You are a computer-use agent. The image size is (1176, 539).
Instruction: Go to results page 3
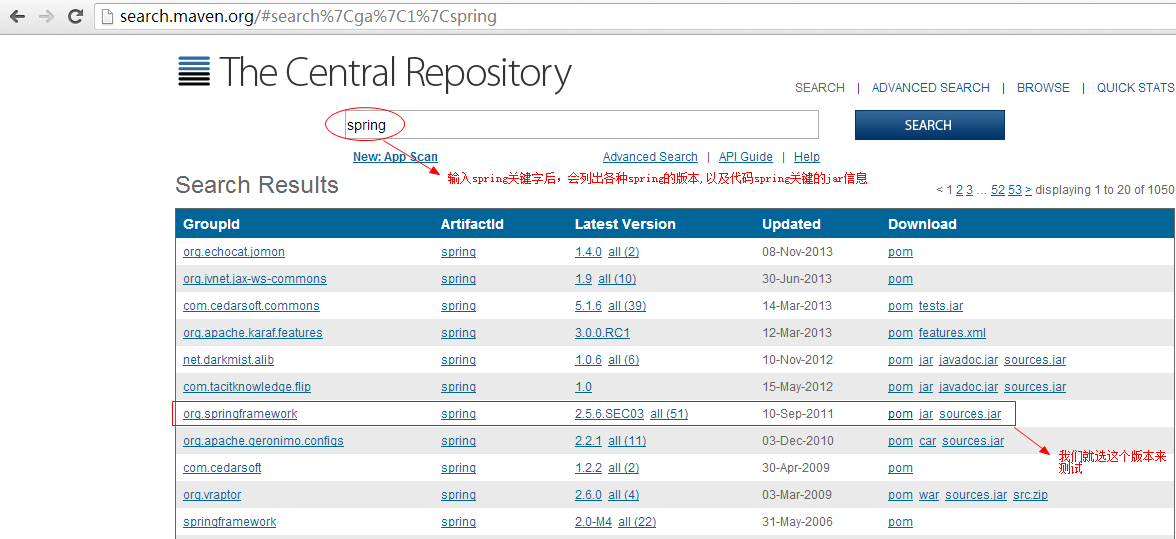969,190
